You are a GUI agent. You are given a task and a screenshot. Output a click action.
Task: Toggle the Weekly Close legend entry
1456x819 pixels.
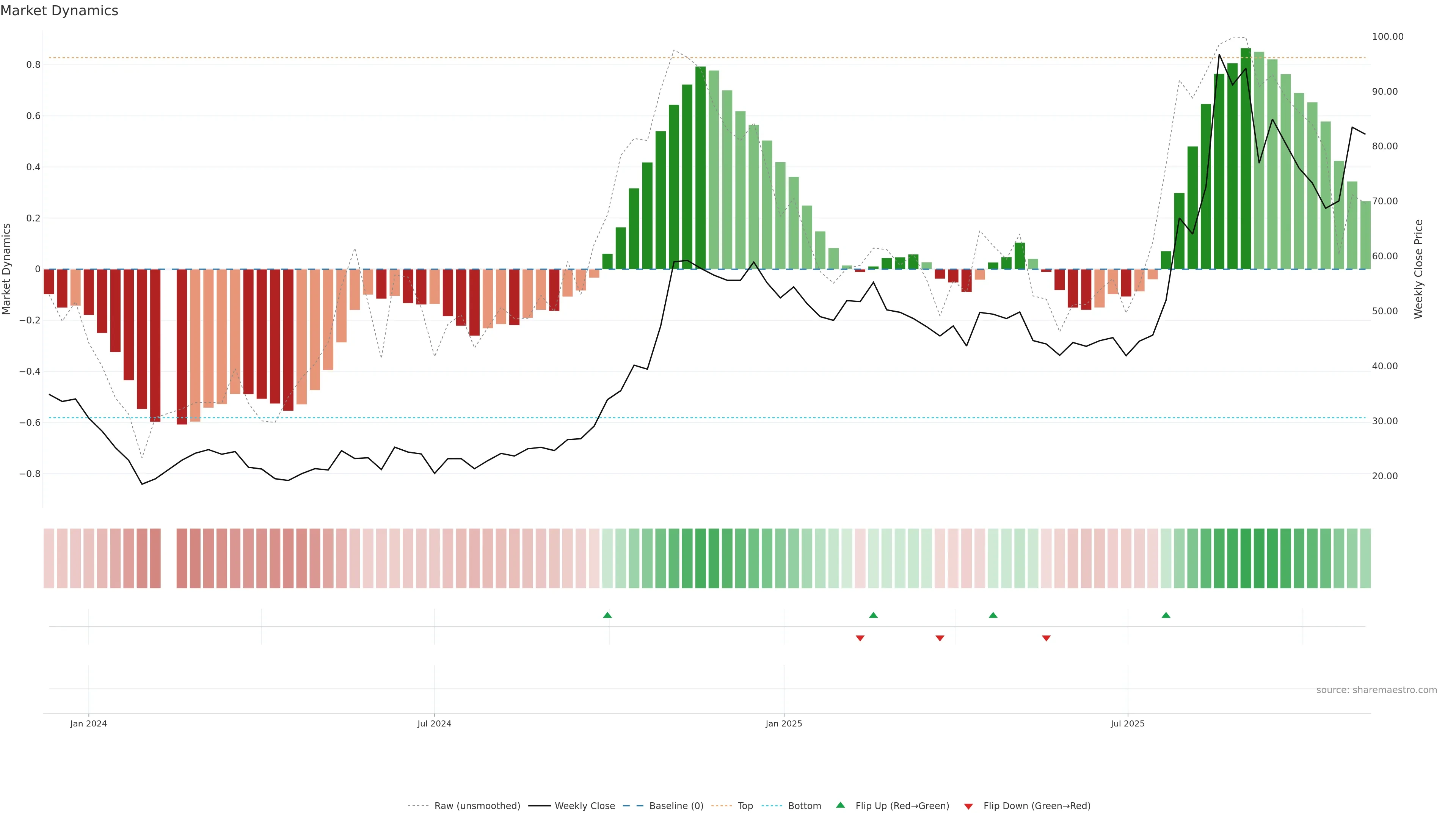click(x=584, y=805)
